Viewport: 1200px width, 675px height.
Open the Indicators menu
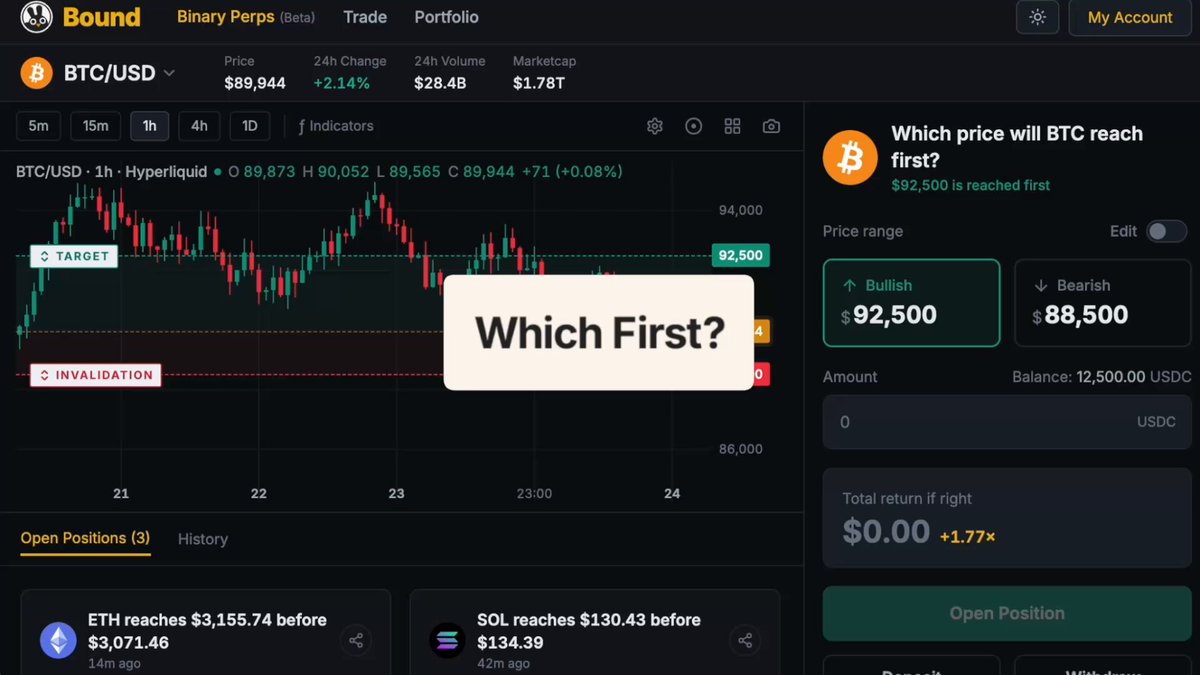coord(336,126)
